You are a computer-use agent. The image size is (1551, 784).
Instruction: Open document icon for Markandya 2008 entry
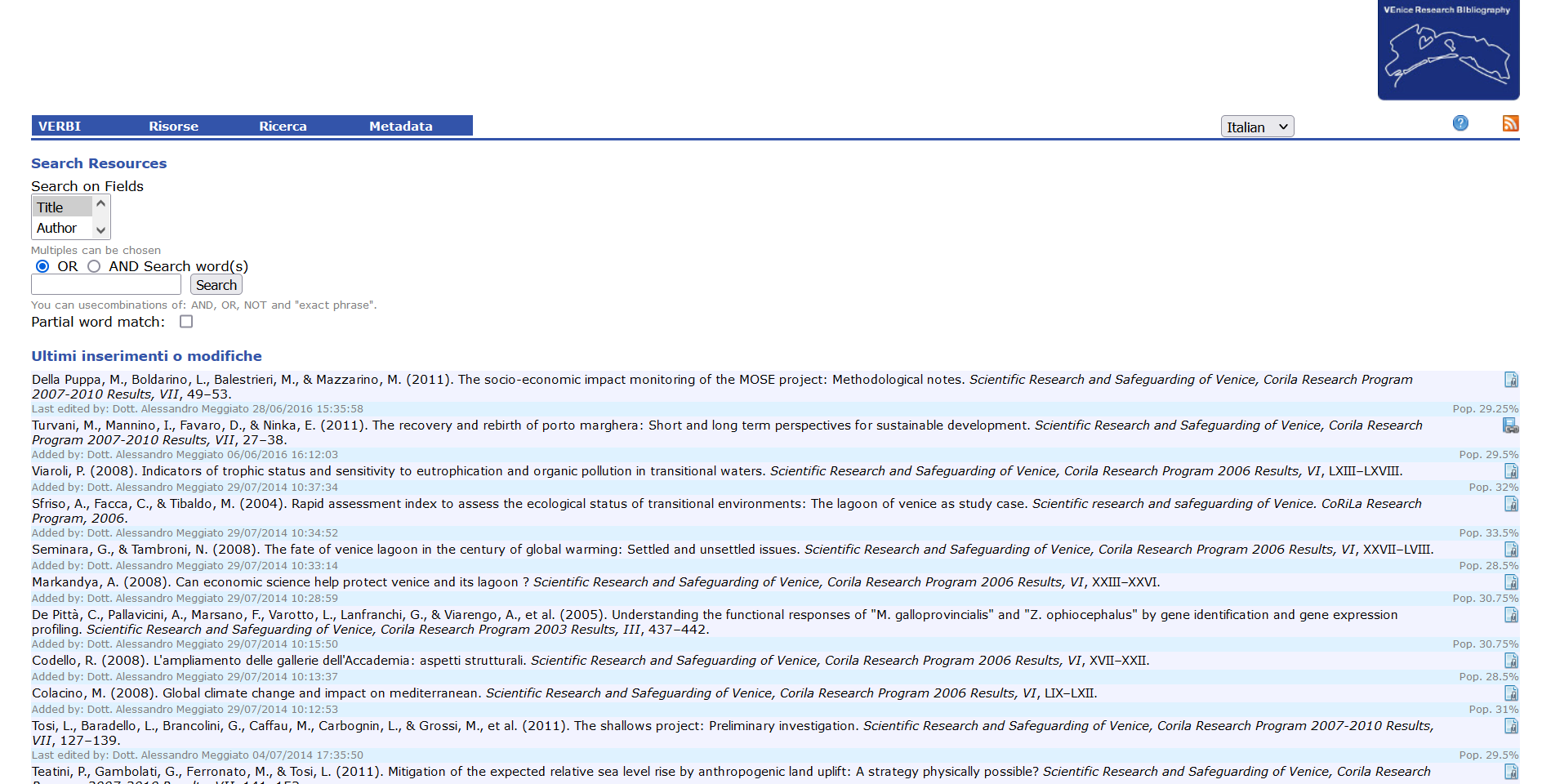(x=1511, y=582)
